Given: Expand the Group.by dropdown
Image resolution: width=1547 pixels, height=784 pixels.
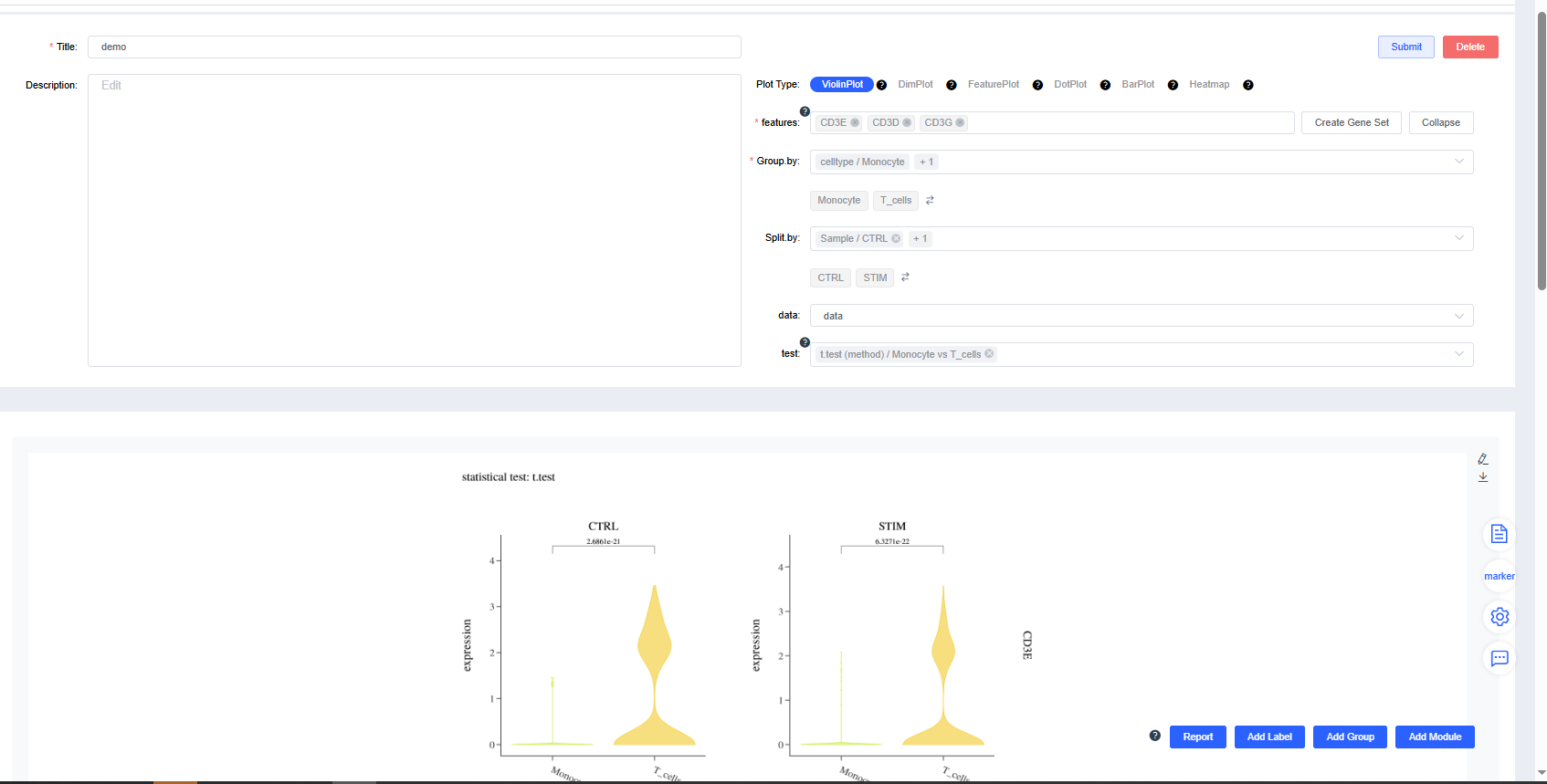Looking at the screenshot, I should click(1458, 162).
